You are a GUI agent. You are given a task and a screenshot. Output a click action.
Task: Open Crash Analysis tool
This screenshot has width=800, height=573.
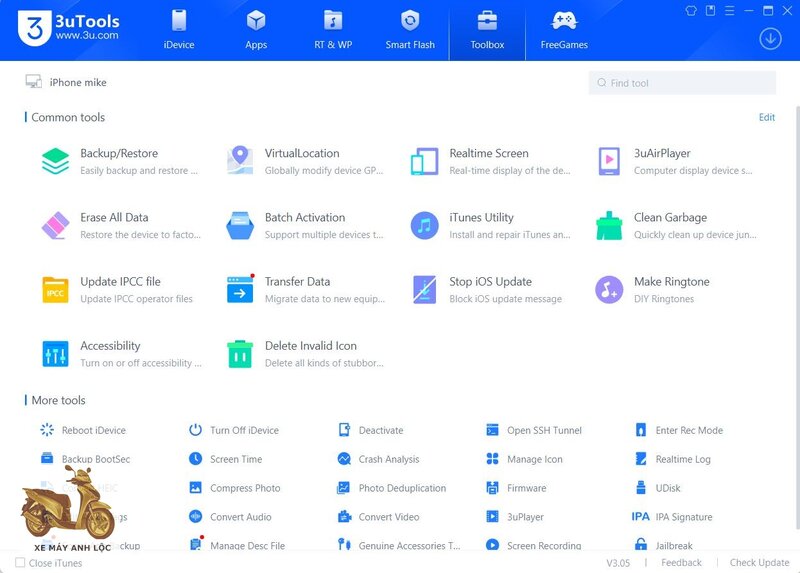click(x=378, y=459)
